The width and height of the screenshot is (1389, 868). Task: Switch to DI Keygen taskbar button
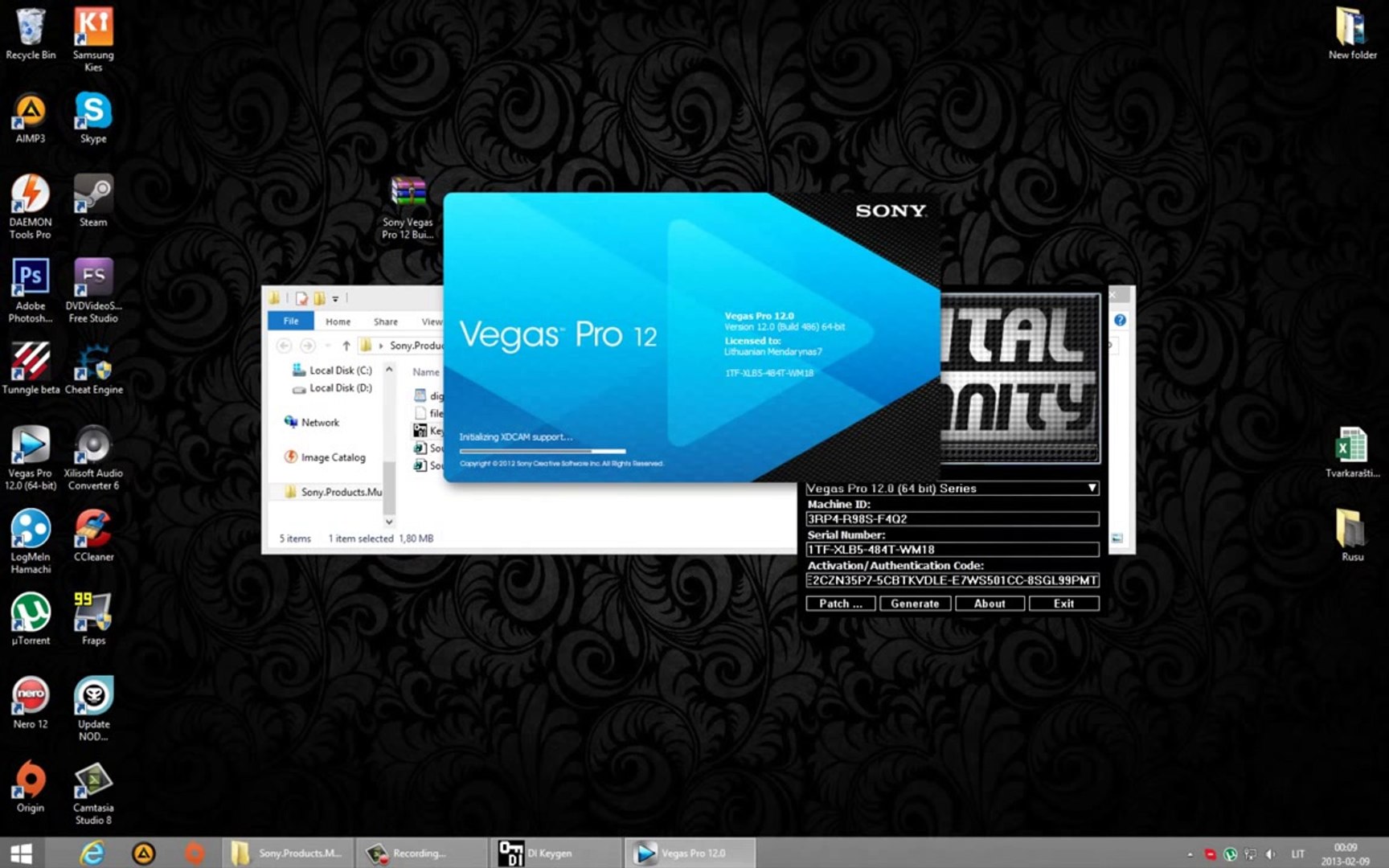[x=555, y=853]
